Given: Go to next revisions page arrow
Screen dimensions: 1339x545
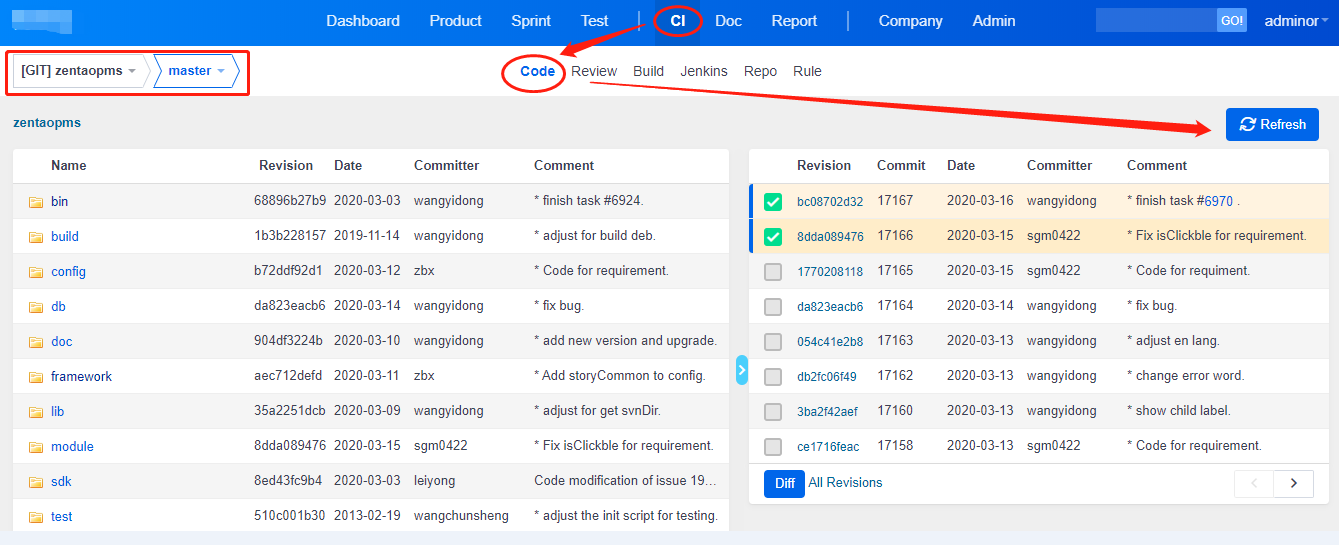Looking at the screenshot, I should click(x=1293, y=484).
